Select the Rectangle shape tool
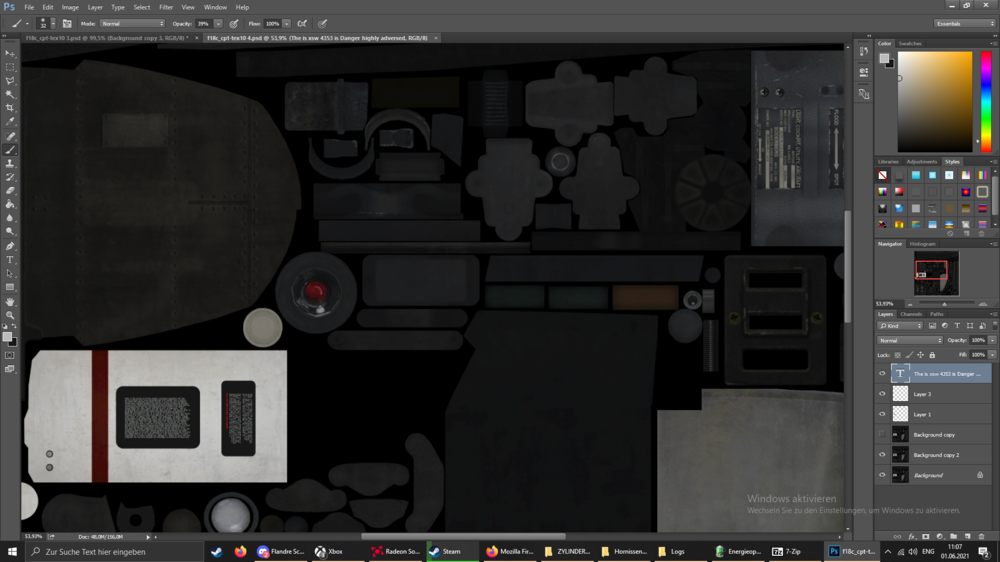 [x=10, y=288]
